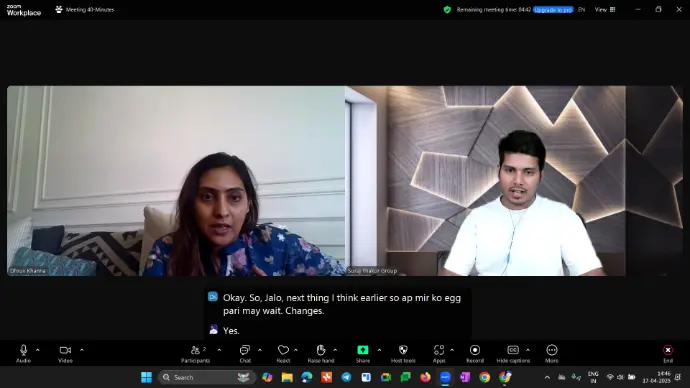Expand the captions options arrow
This screenshot has height=388, width=690.
coord(528,350)
